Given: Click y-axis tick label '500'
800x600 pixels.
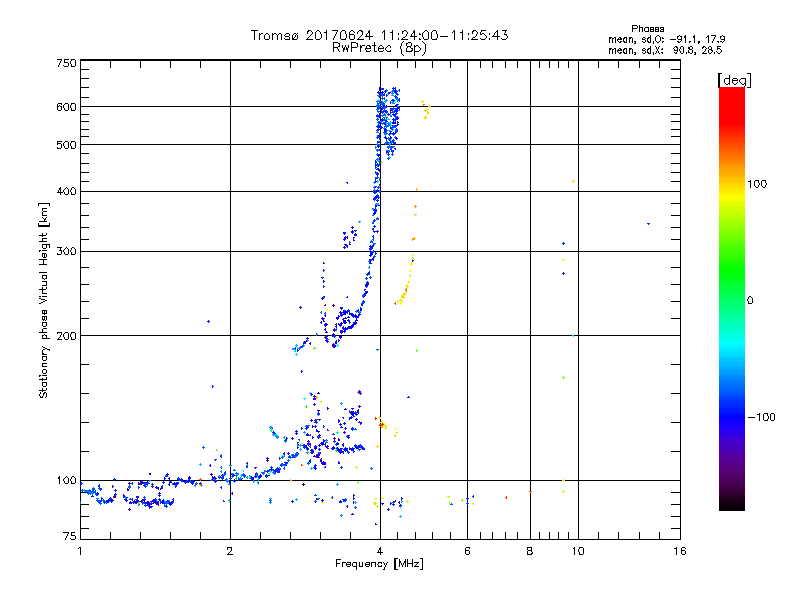Looking at the screenshot, I should point(66,145).
